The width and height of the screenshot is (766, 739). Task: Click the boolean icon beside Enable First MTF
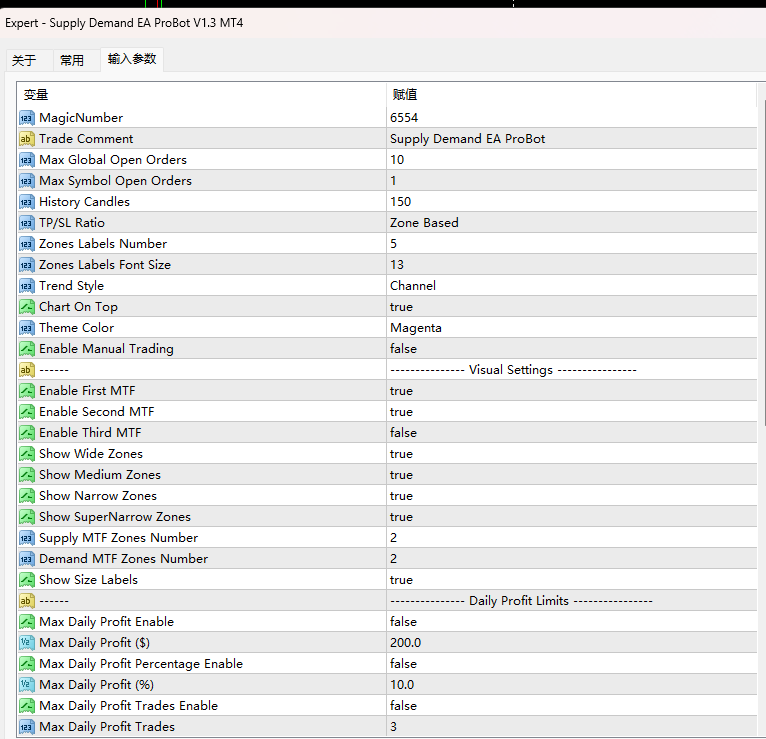click(27, 391)
